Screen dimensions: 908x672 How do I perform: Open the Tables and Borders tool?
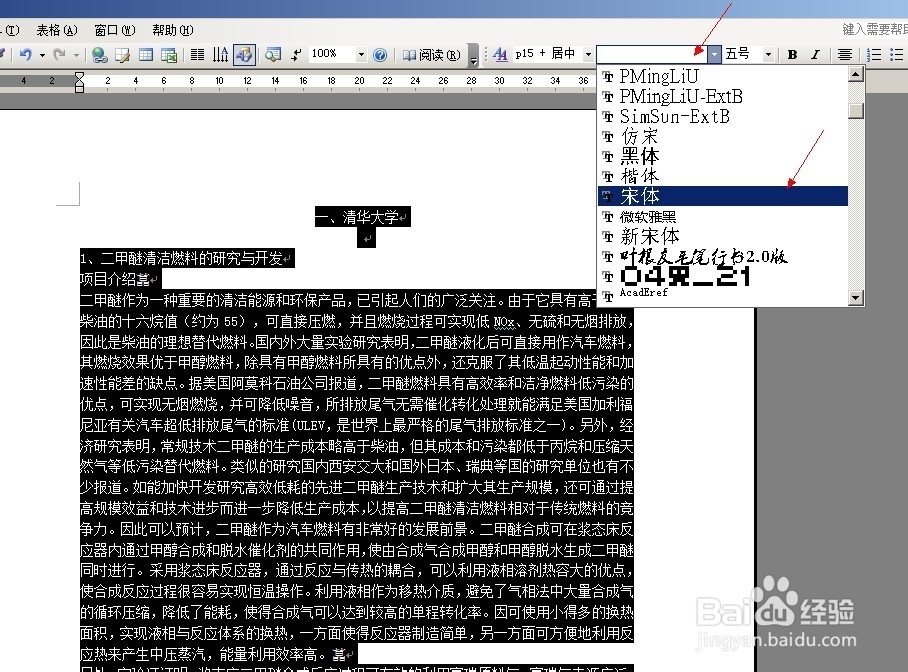coord(123,53)
